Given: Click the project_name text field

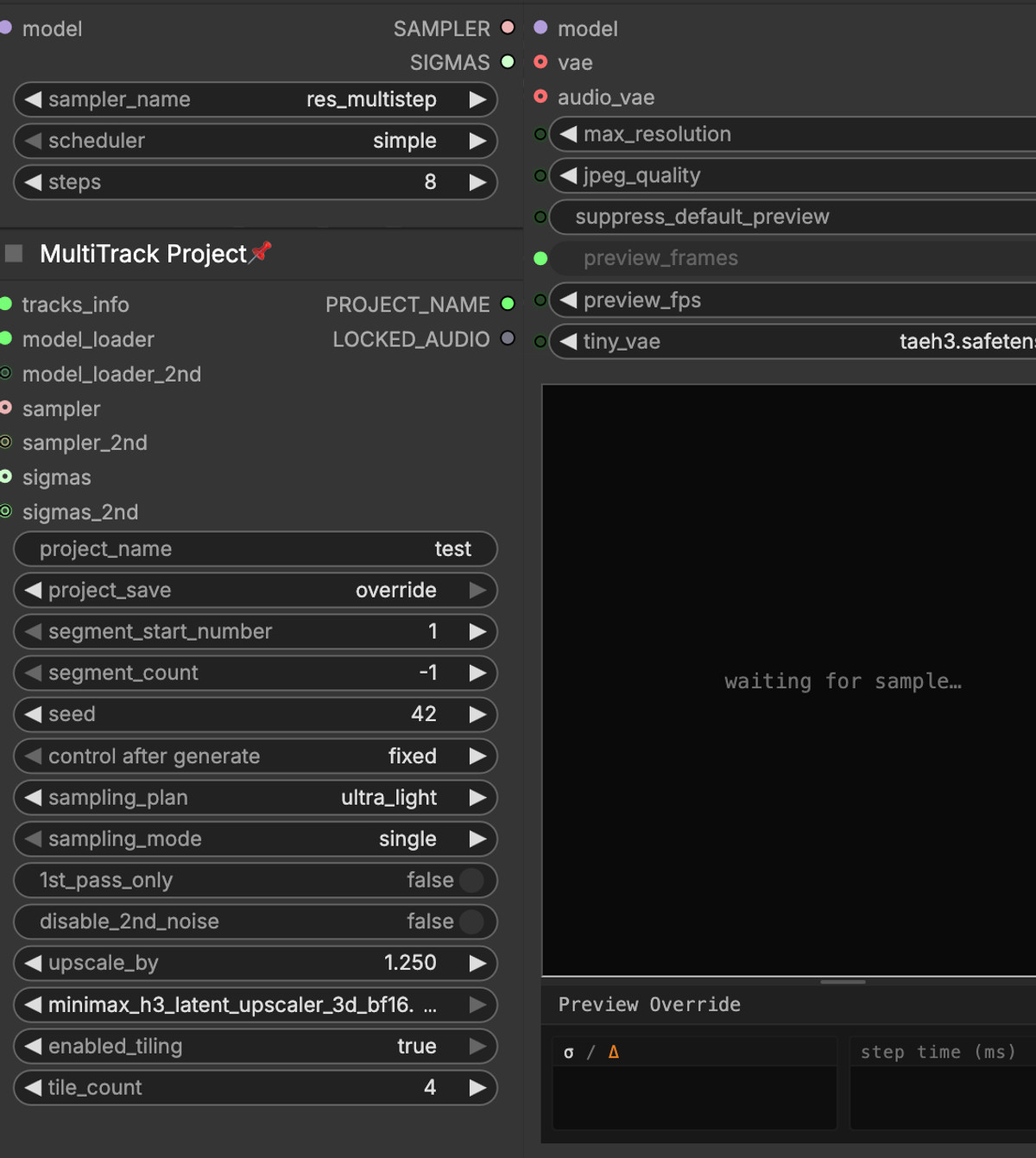Looking at the screenshot, I should pyautogui.click(x=256, y=548).
